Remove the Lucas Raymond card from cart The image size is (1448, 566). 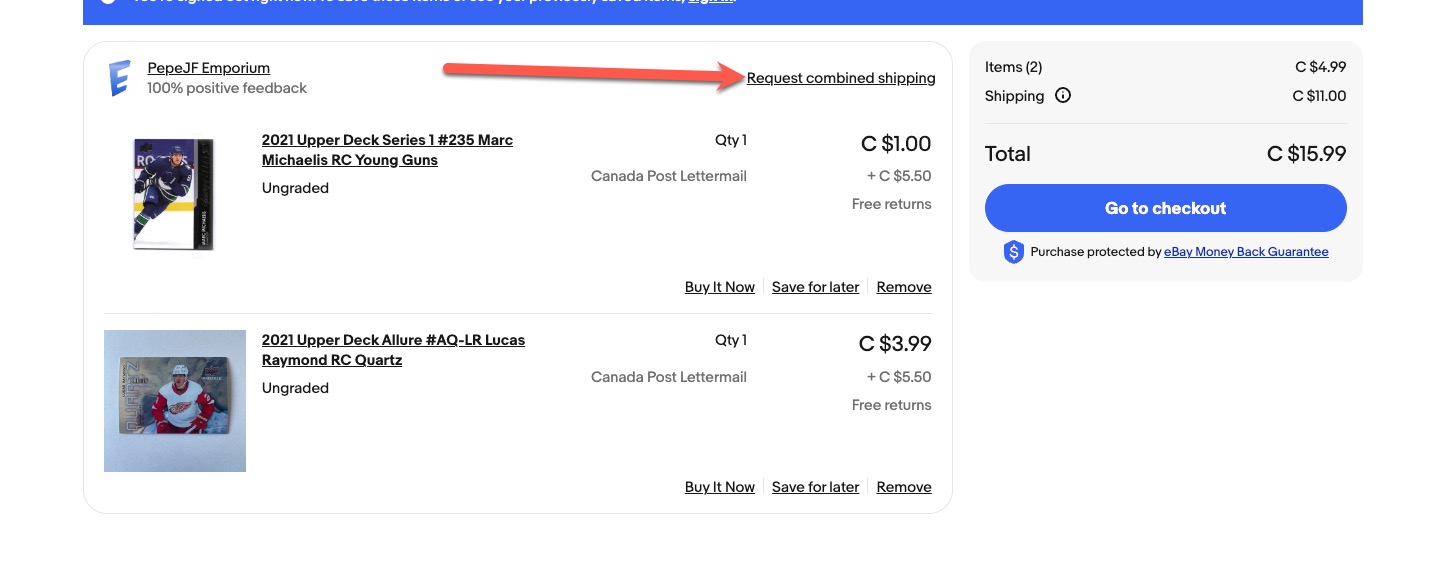[x=904, y=487]
